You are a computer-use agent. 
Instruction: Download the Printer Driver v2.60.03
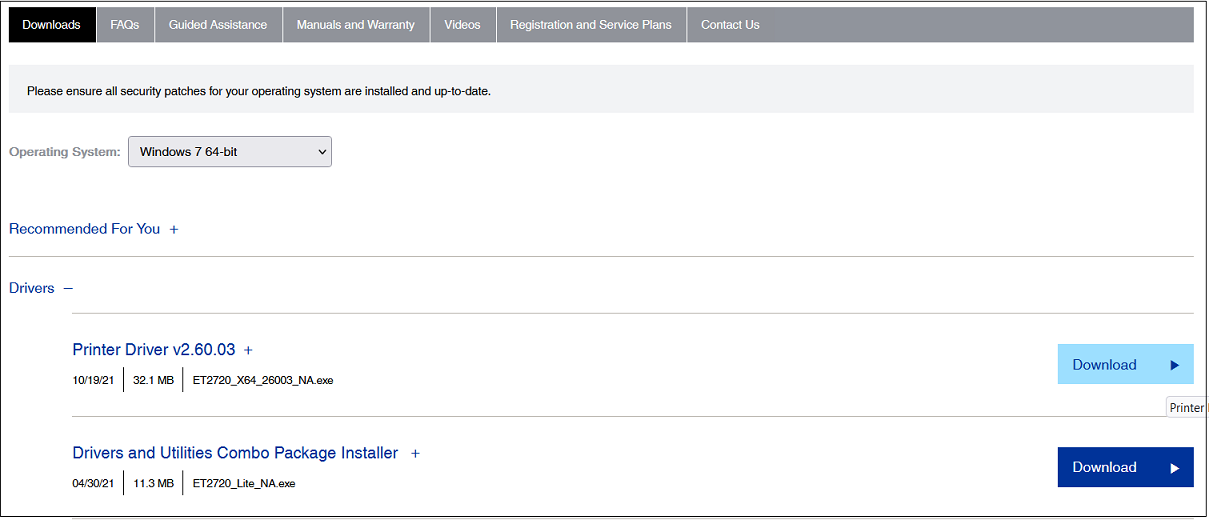point(1126,364)
